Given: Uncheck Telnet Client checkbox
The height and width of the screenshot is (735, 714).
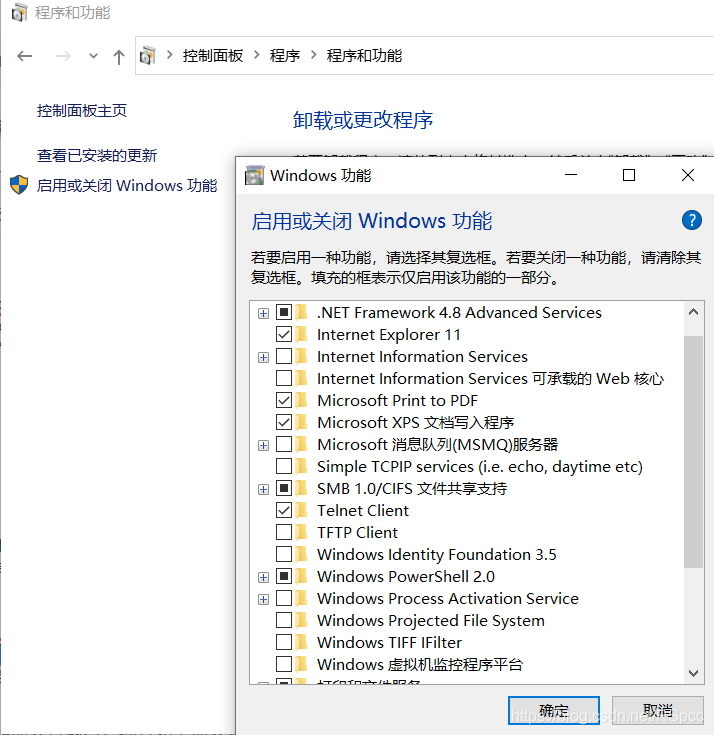Looking at the screenshot, I should pyautogui.click(x=284, y=510).
